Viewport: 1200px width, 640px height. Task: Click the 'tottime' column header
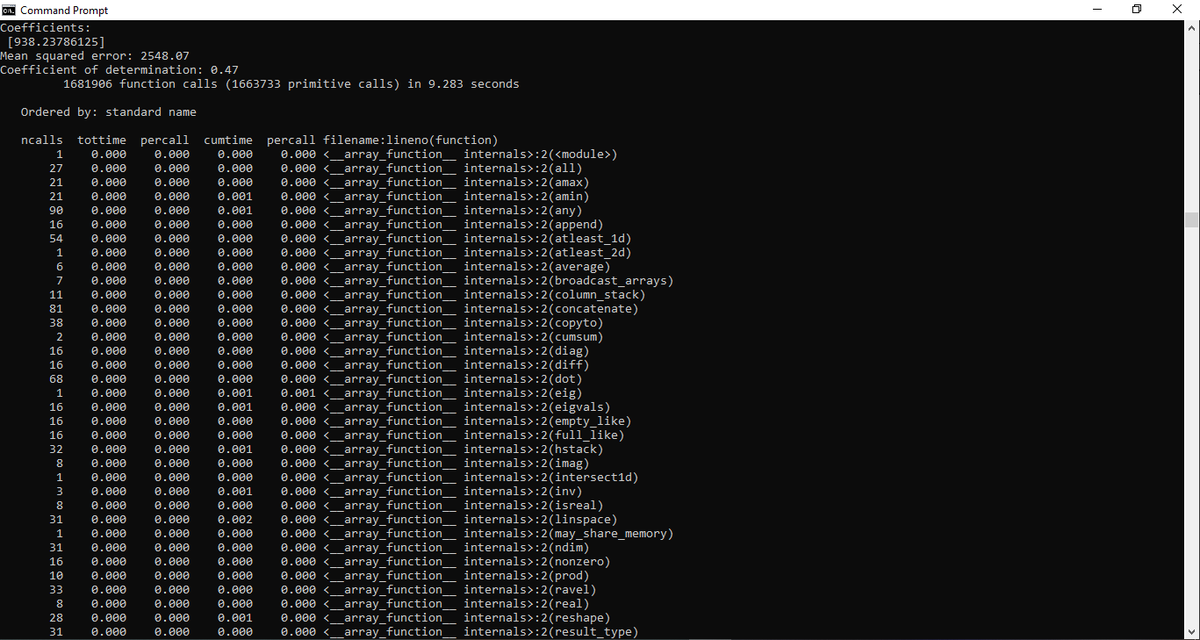click(x=101, y=140)
